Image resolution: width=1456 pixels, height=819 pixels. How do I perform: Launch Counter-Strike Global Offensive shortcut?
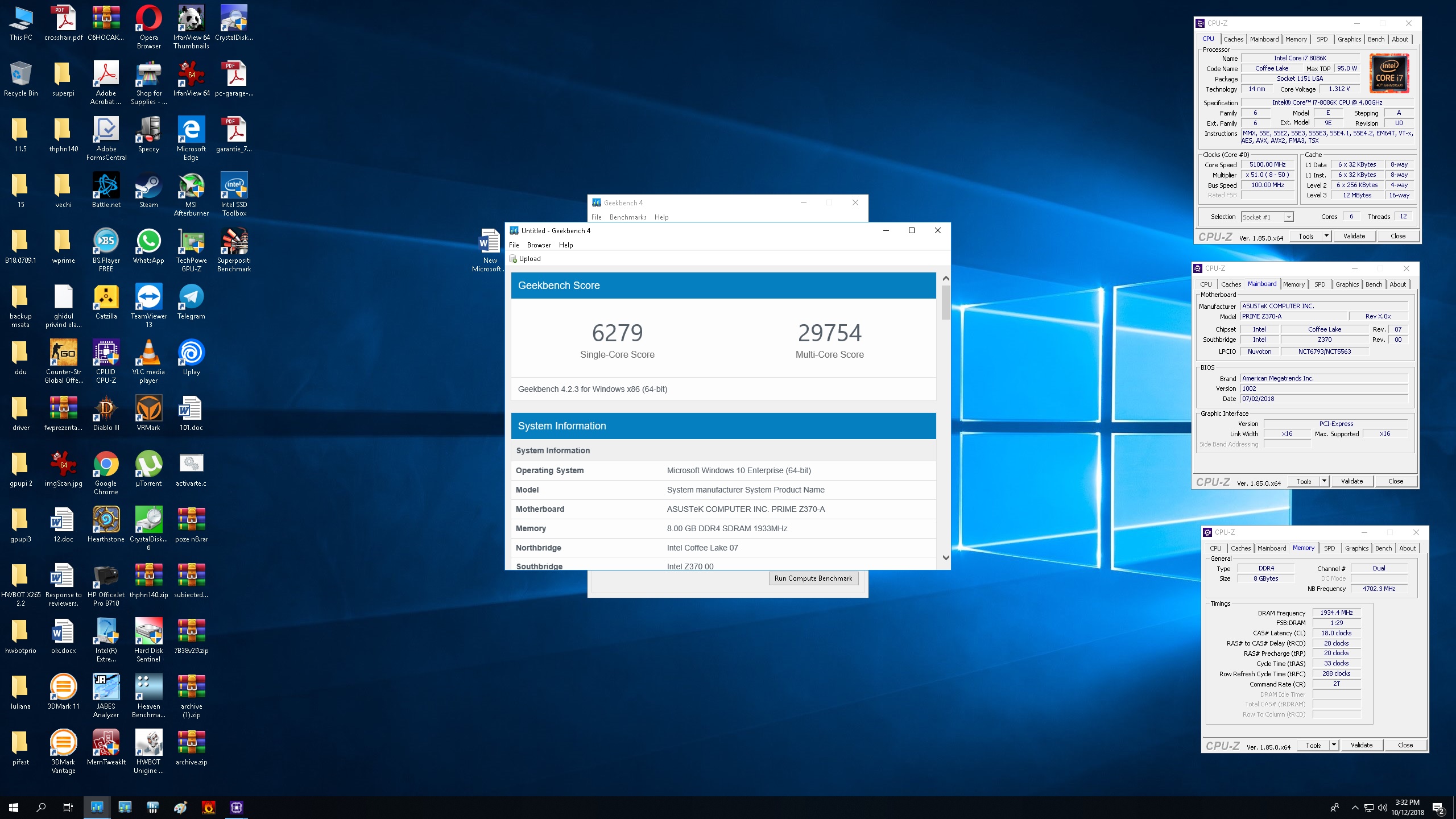coord(63,361)
